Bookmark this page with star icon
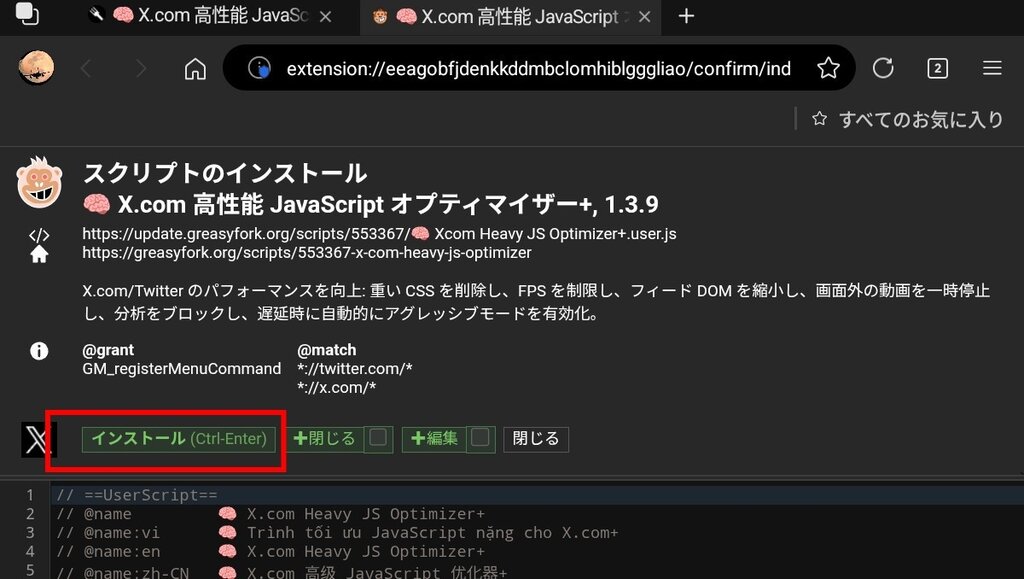The height and width of the screenshot is (579, 1024). tap(828, 68)
